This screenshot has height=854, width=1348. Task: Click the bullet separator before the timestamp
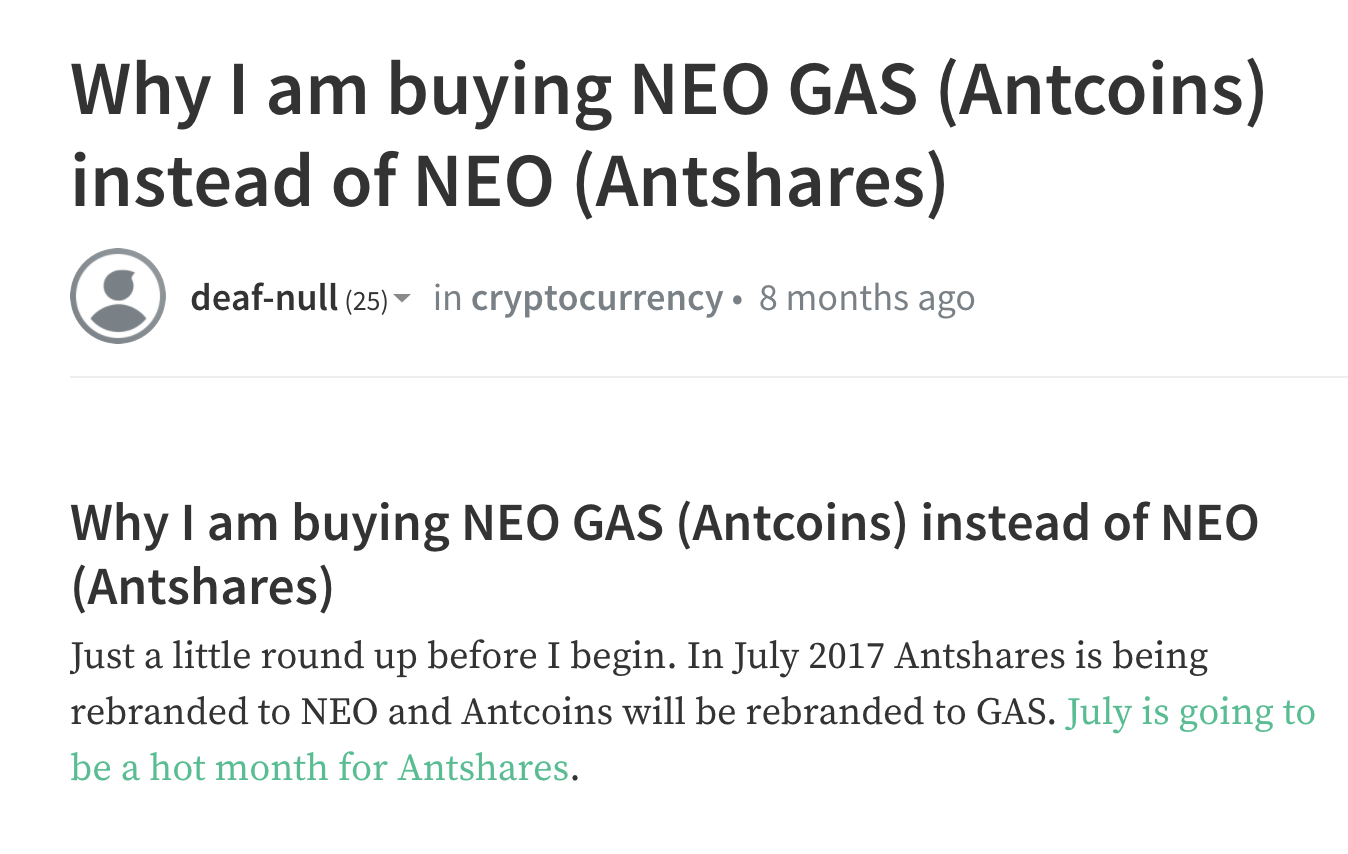coord(738,300)
